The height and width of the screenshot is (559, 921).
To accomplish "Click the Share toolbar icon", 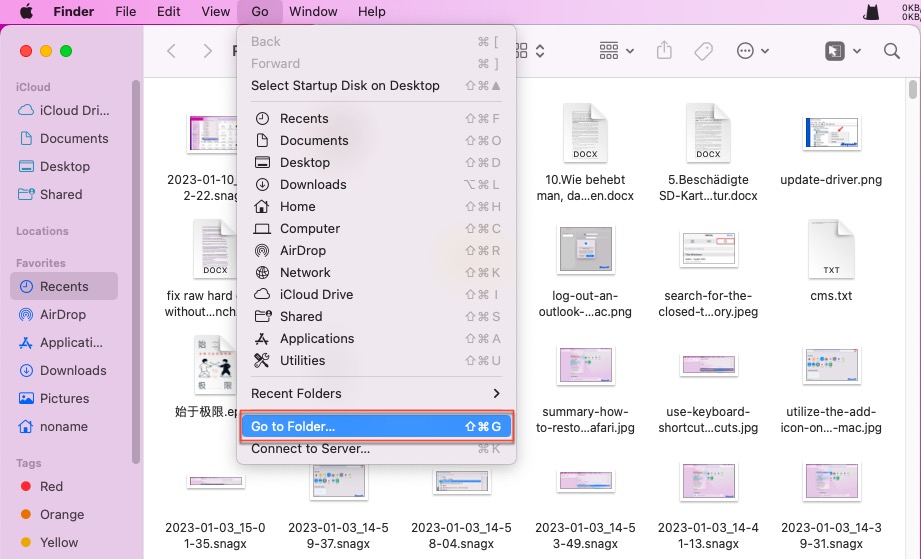I will point(664,50).
